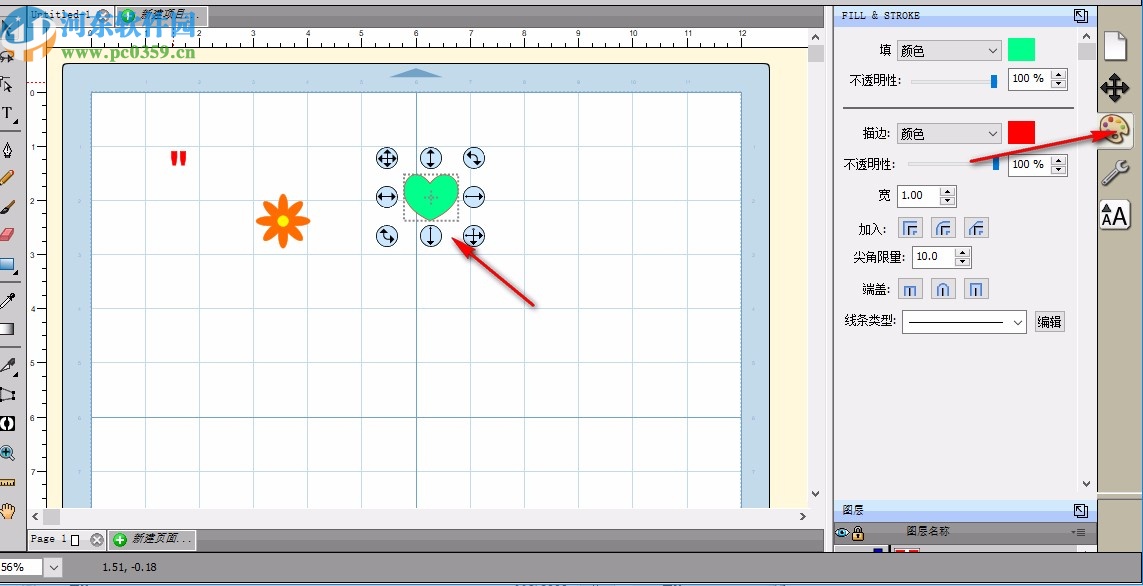This screenshot has height=586, width=1143.
Task: Click the bottom-left rotate handle of heart
Action: tap(387, 235)
